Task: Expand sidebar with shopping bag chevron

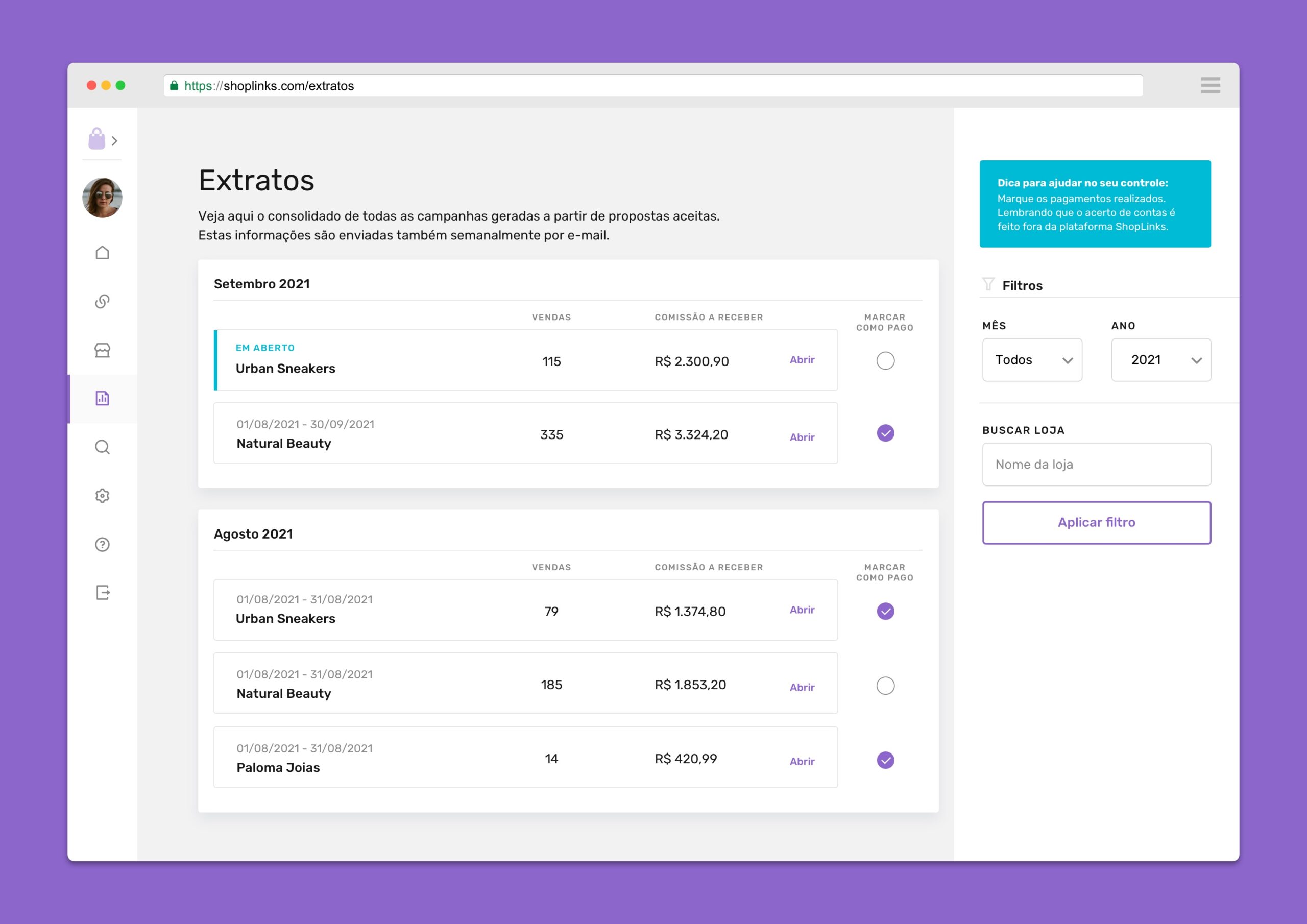Action: (114, 140)
